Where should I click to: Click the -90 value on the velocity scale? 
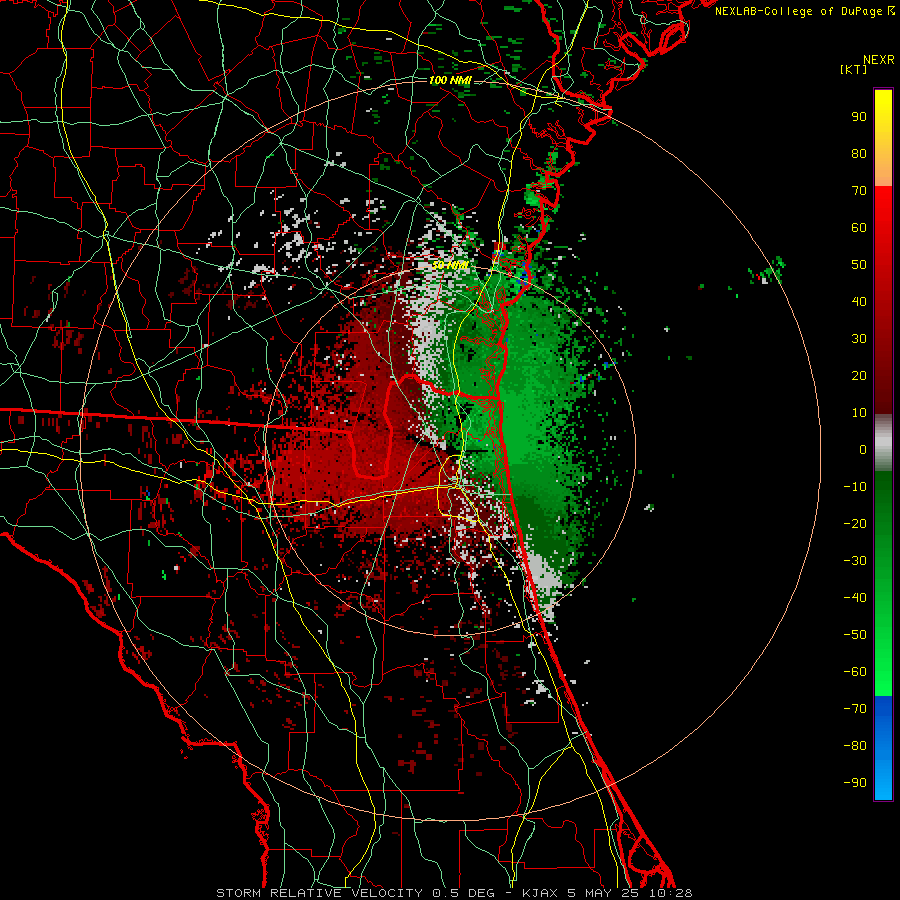[x=855, y=783]
